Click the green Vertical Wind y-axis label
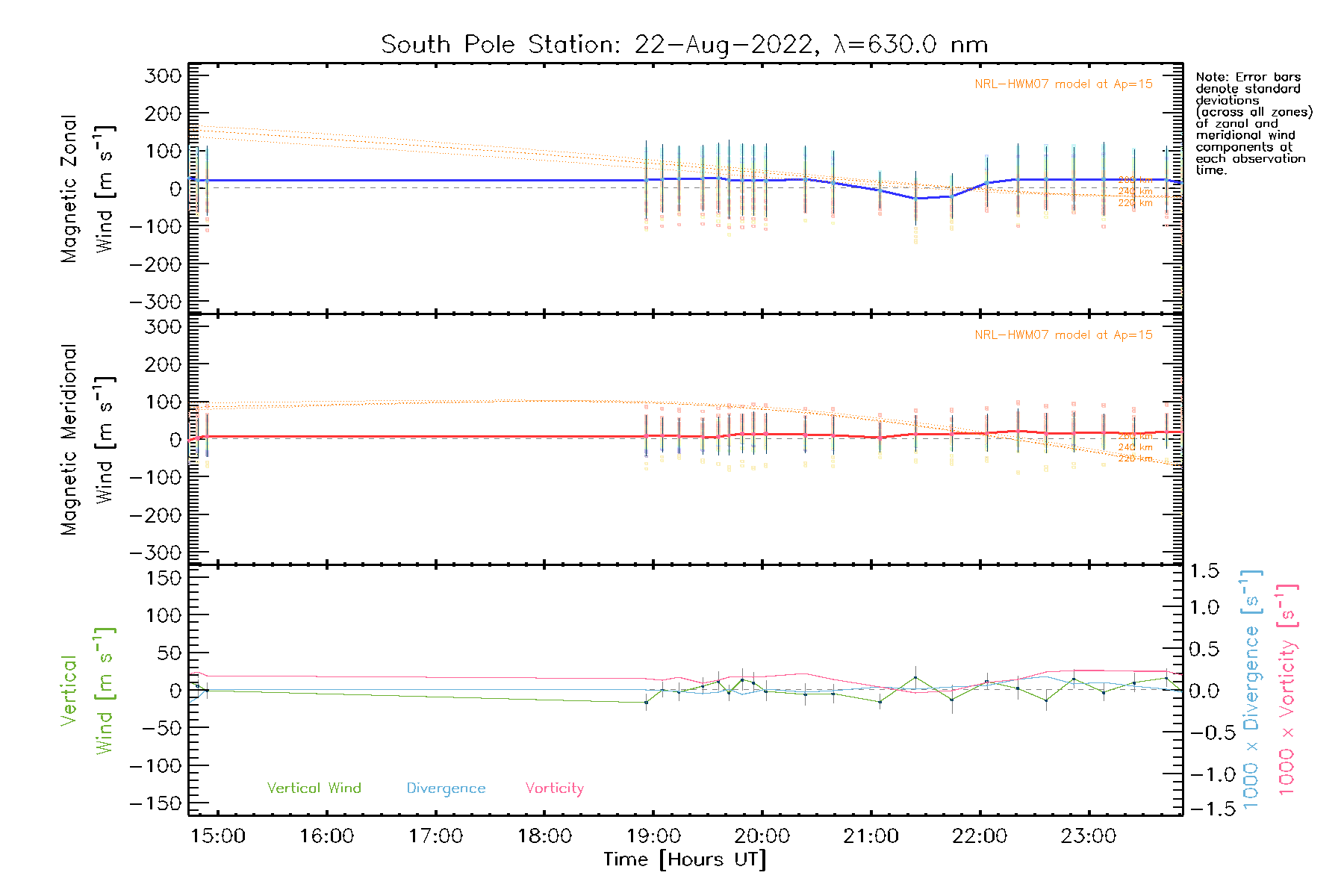 pyautogui.click(x=86, y=691)
